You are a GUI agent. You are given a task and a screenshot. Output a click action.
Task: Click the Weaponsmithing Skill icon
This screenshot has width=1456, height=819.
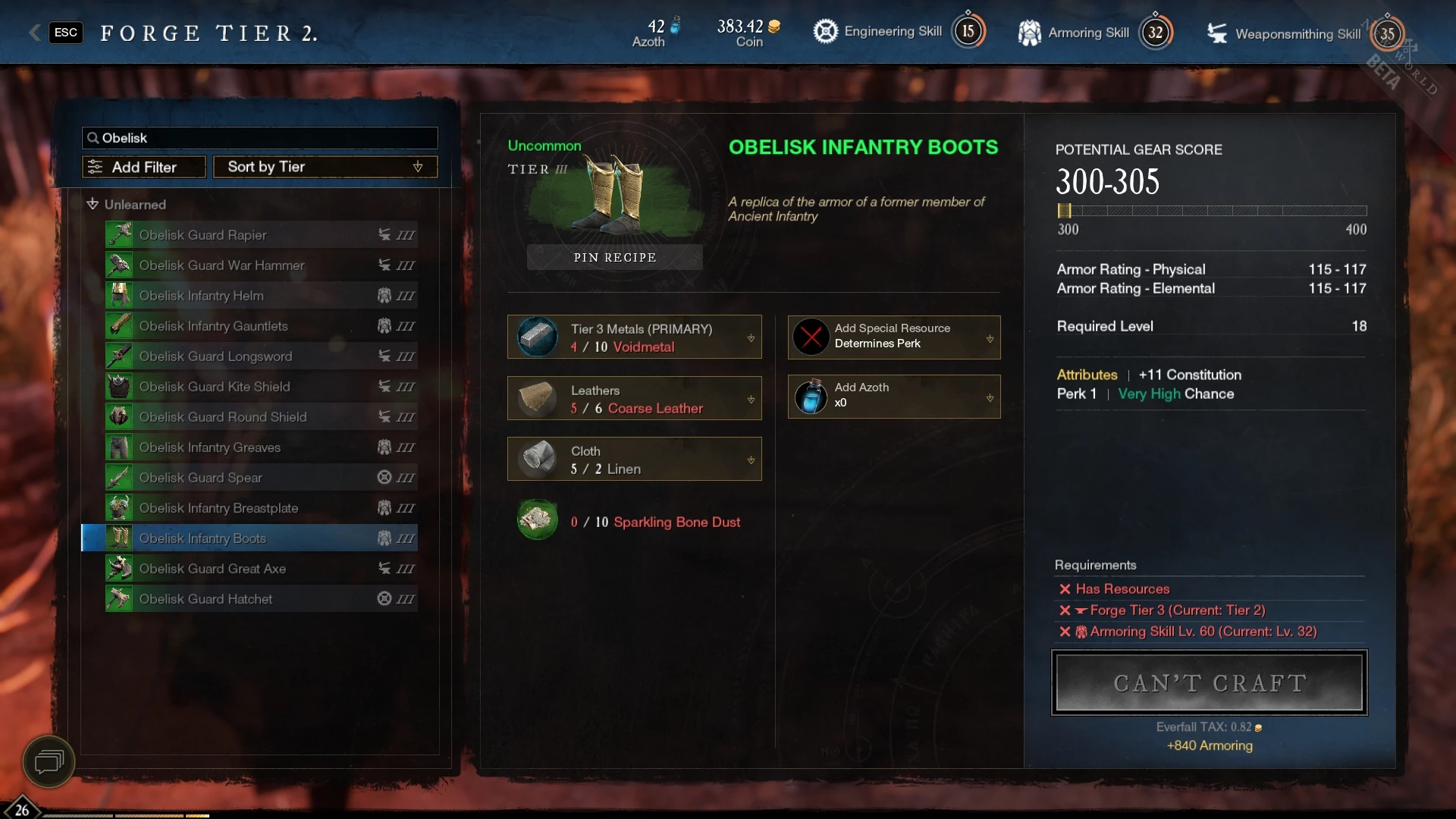(x=1217, y=33)
